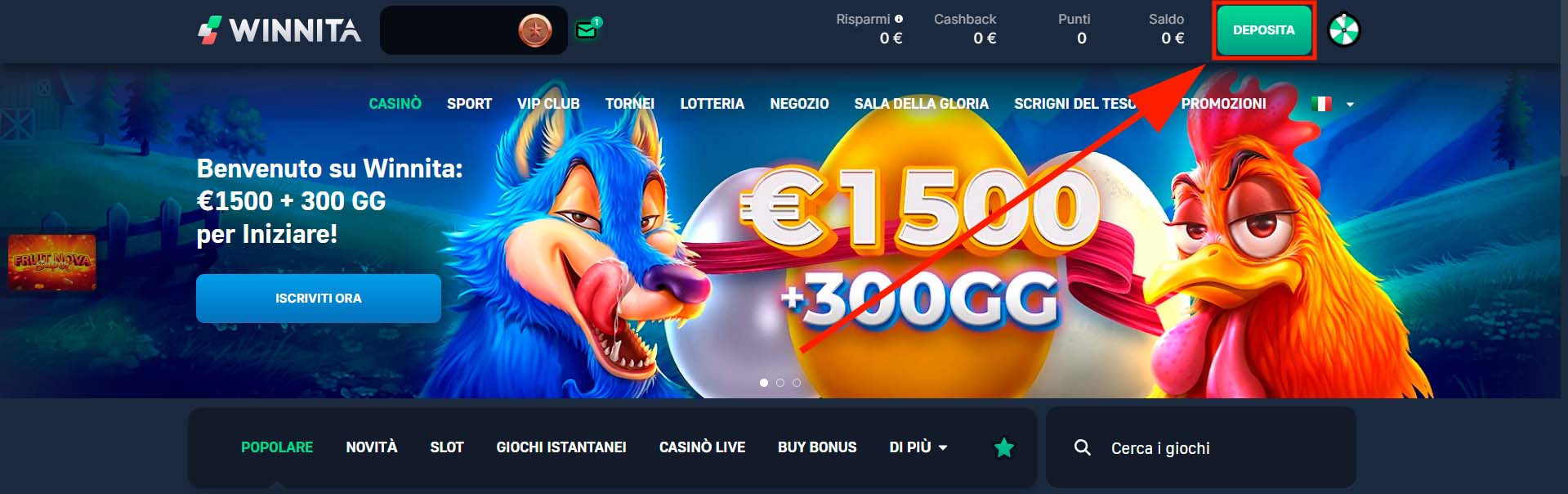Viewport: 1568px width, 494px height.
Task: Open the Fruit Nova game thumbnail
Action: pos(52,263)
